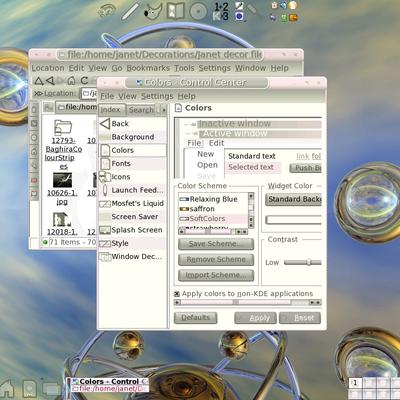Open Window Decorations module

(x=132, y=257)
